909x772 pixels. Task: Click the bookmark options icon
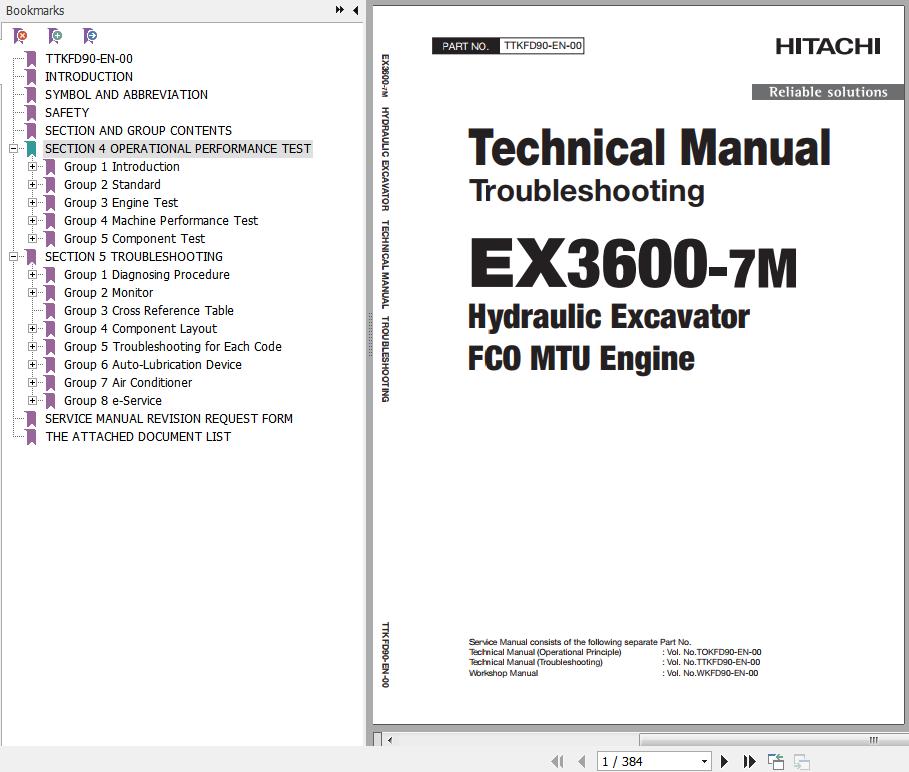(x=90, y=37)
